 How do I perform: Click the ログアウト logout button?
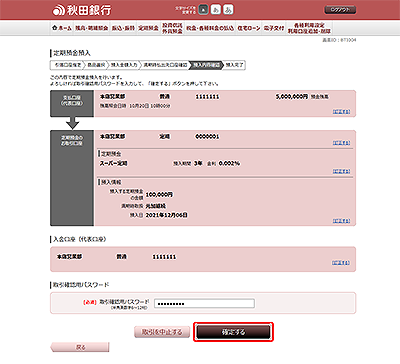click(340, 10)
